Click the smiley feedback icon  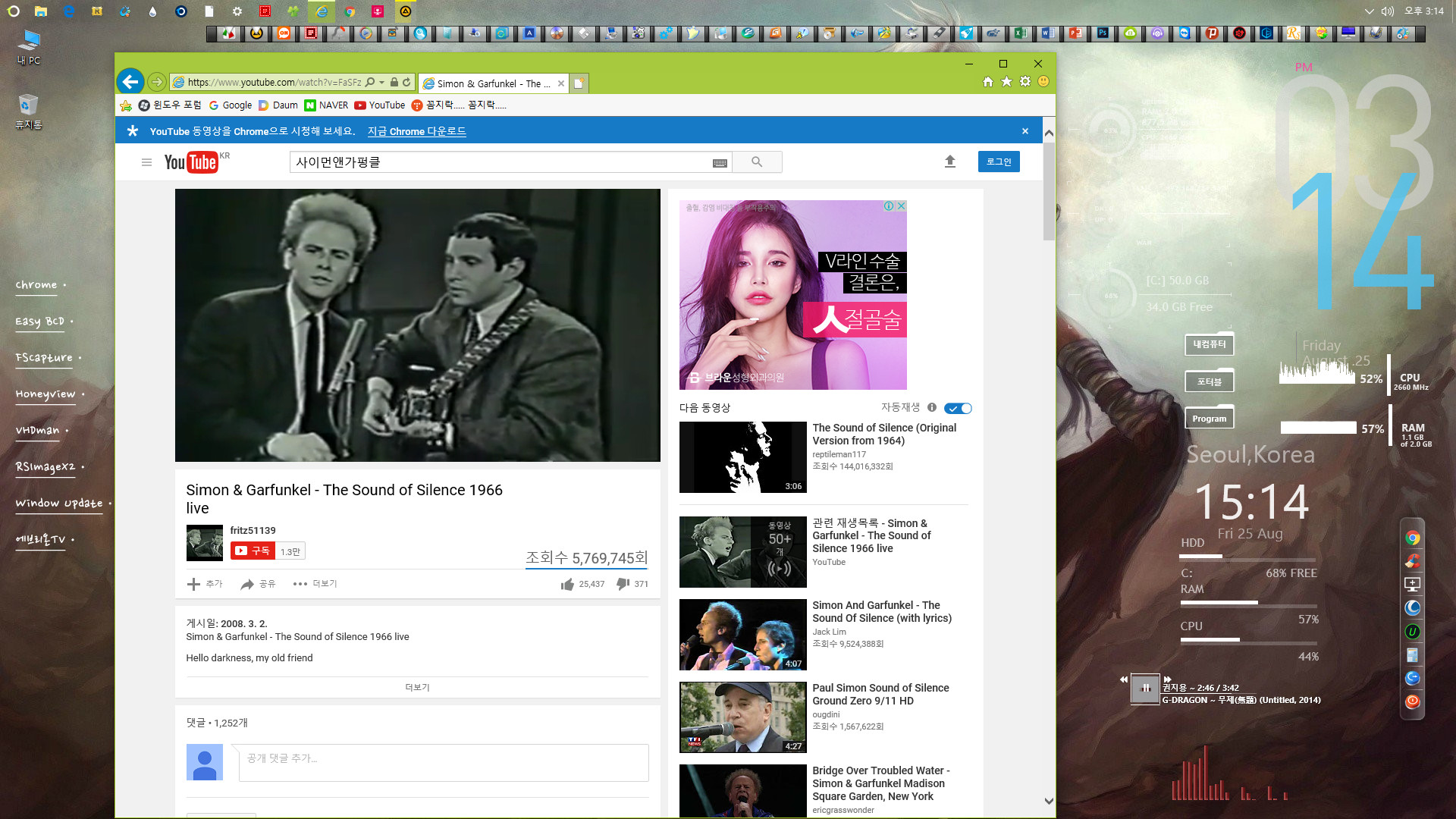click(x=1043, y=81)
